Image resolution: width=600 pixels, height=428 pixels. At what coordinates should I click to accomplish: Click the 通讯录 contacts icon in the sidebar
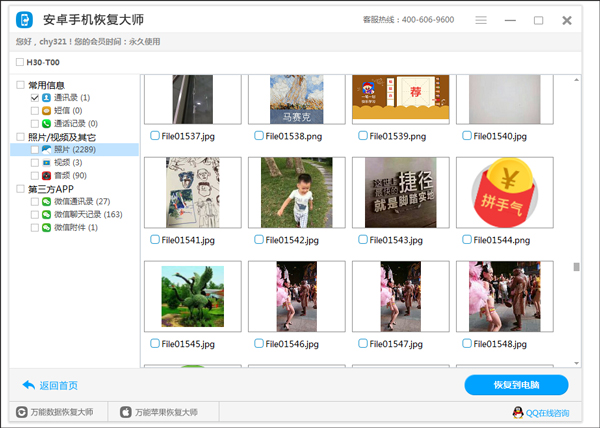tap(47, 98)
